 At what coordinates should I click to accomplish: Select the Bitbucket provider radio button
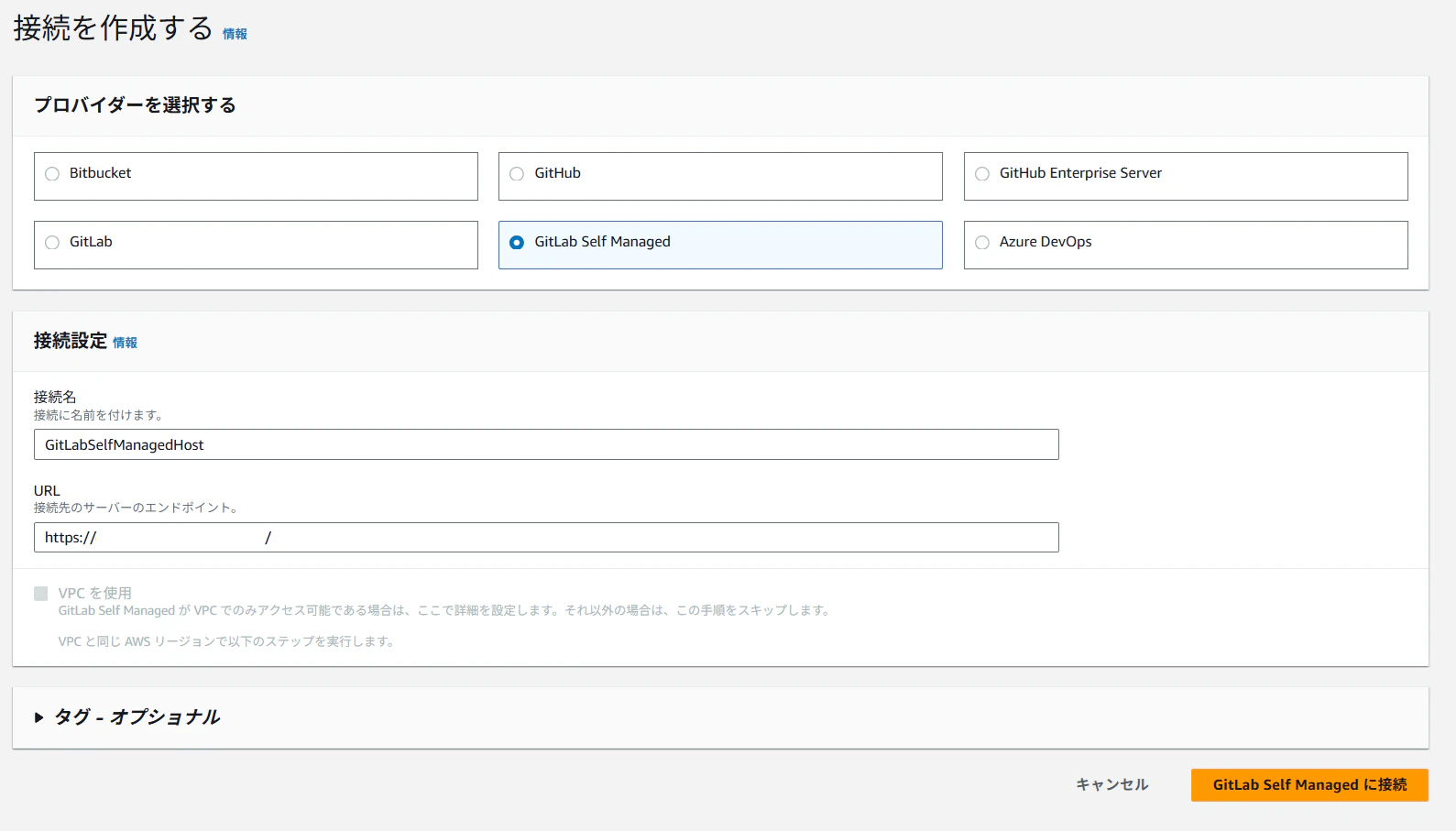pos(52,174)
